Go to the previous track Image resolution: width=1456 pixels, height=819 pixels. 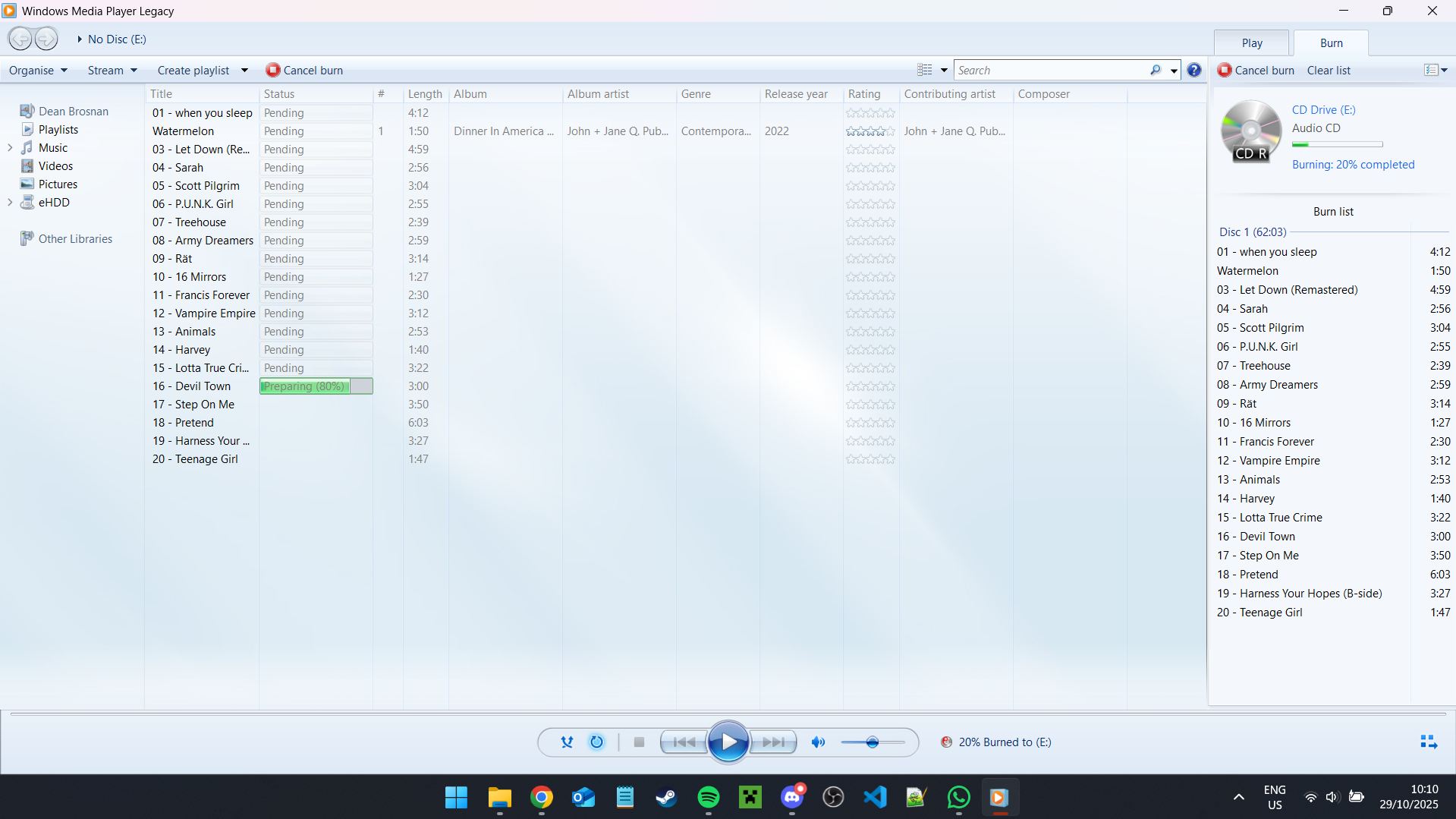click(684, 742)
